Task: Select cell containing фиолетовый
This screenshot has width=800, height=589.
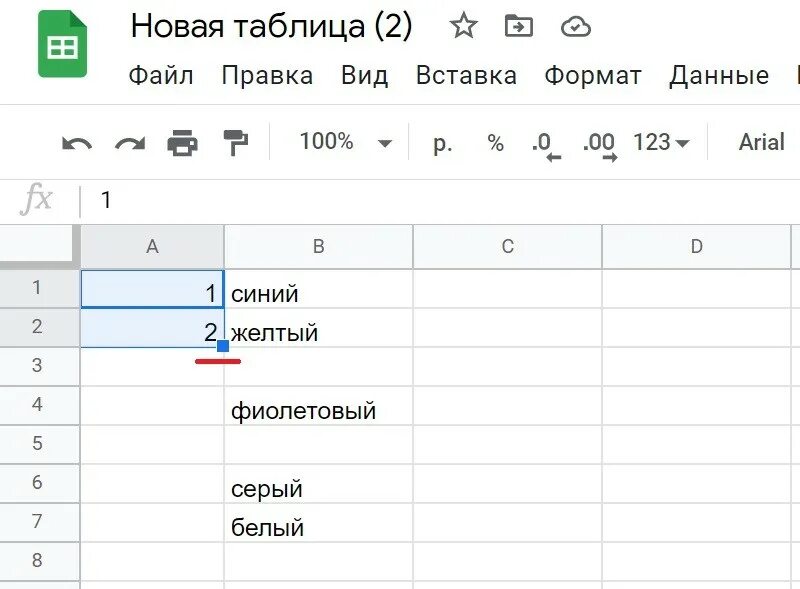Action: click(x=318, y=410)
